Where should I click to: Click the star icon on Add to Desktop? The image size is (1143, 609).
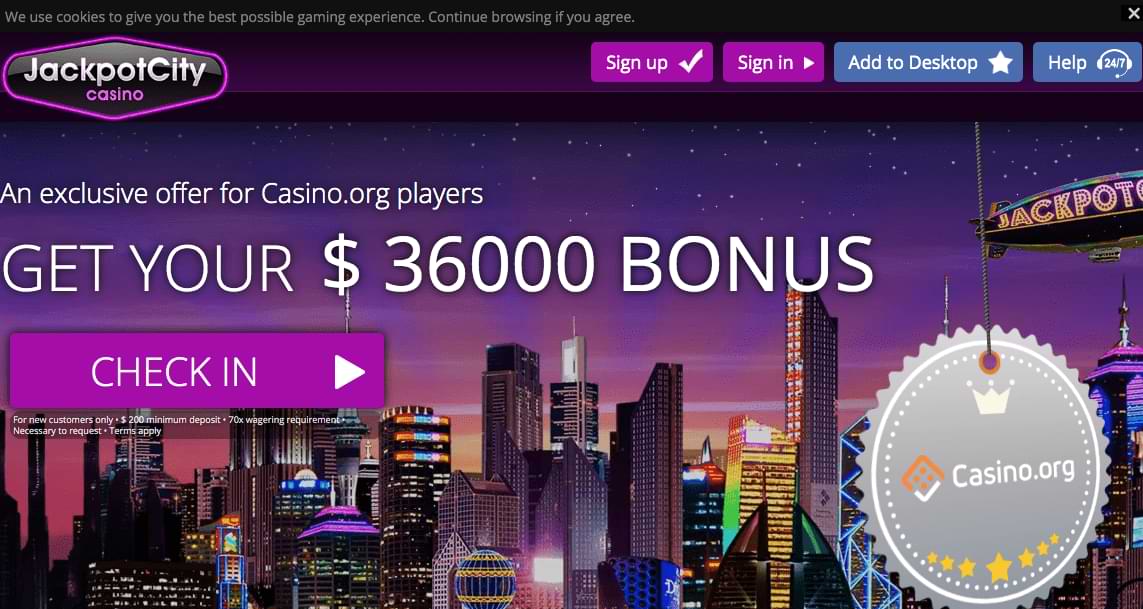pyautogui.click(x=1000, y=63)
